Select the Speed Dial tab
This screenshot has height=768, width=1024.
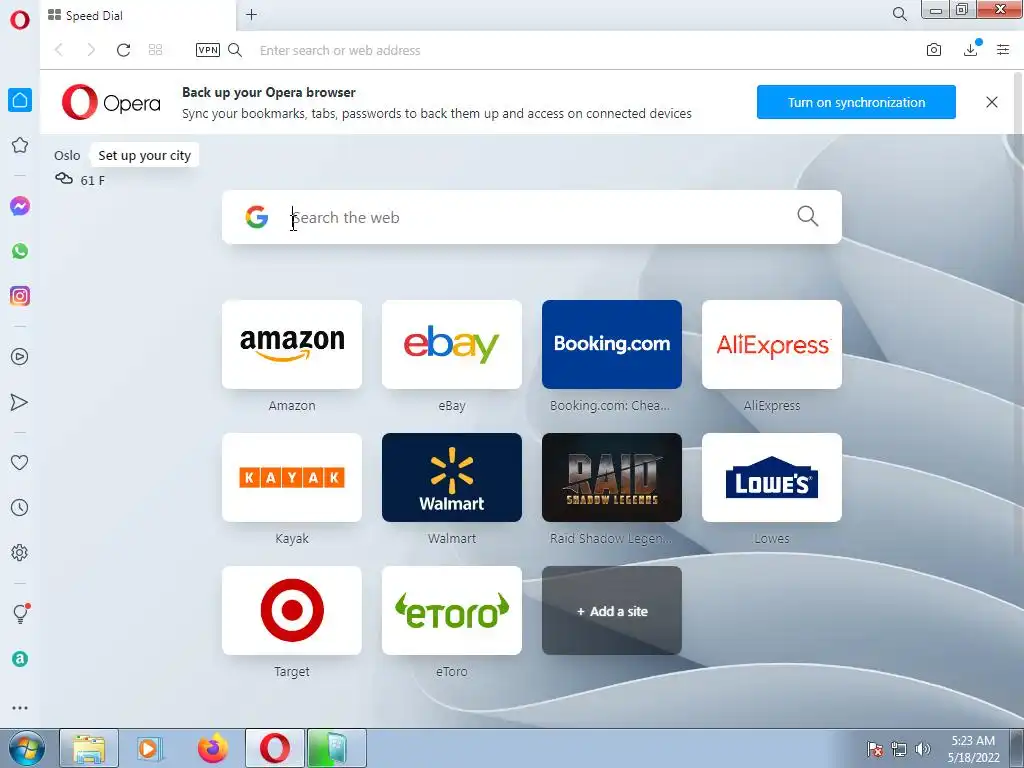(x=138, y=15)
